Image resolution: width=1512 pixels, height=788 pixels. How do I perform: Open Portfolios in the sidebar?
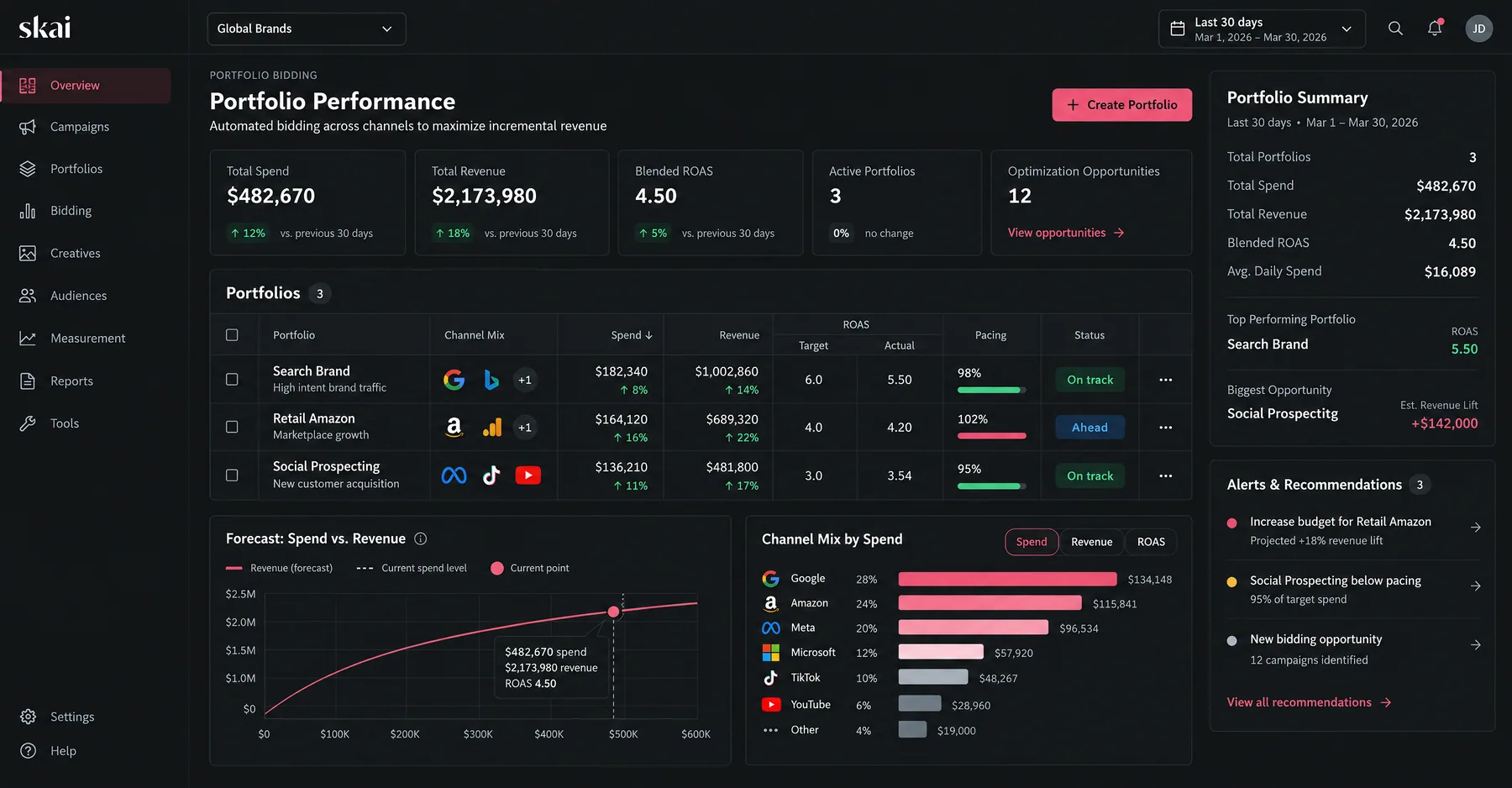[x=86, y=169]
